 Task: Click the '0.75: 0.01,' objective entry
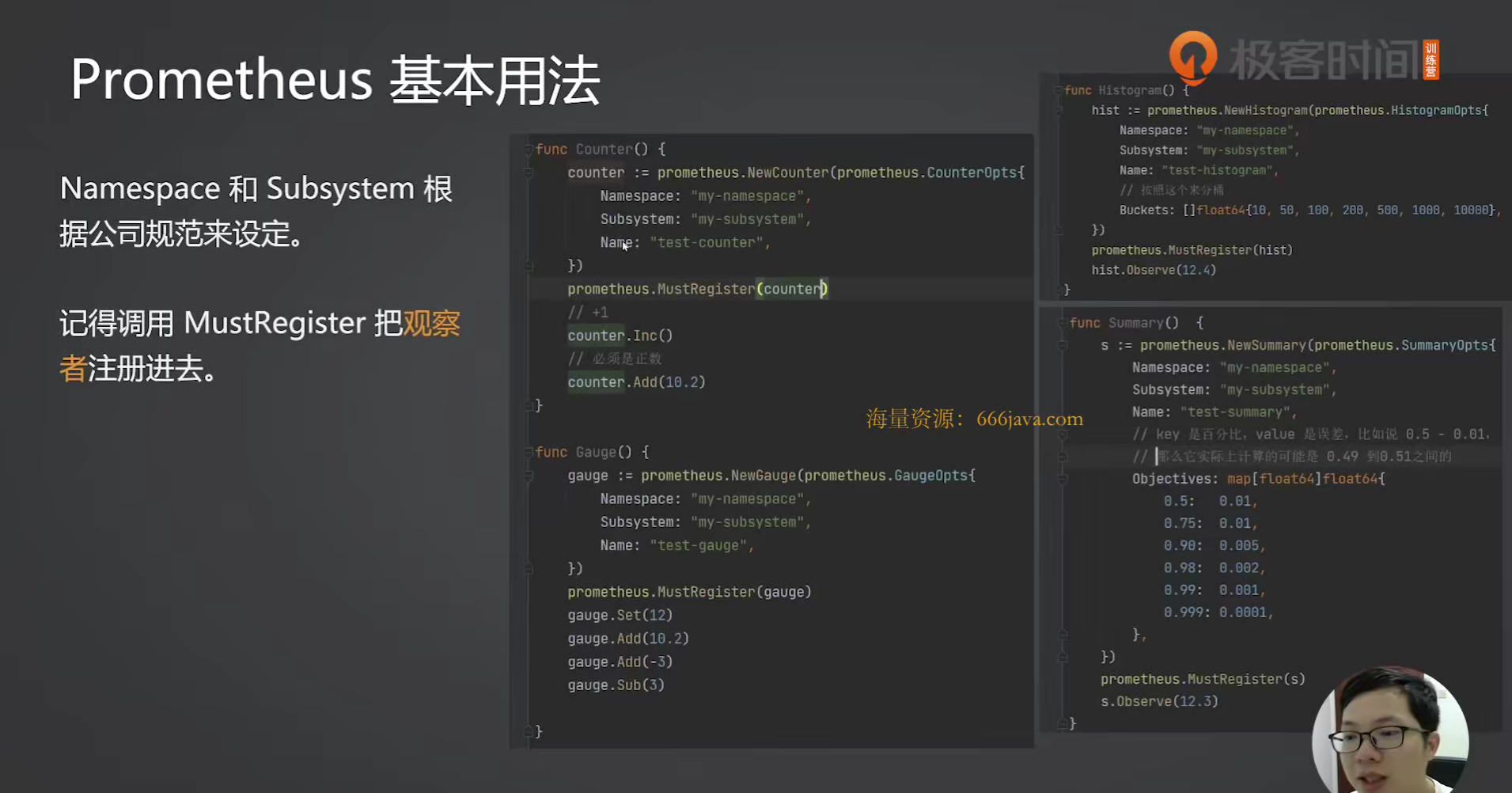click(x=1211, y=524)
